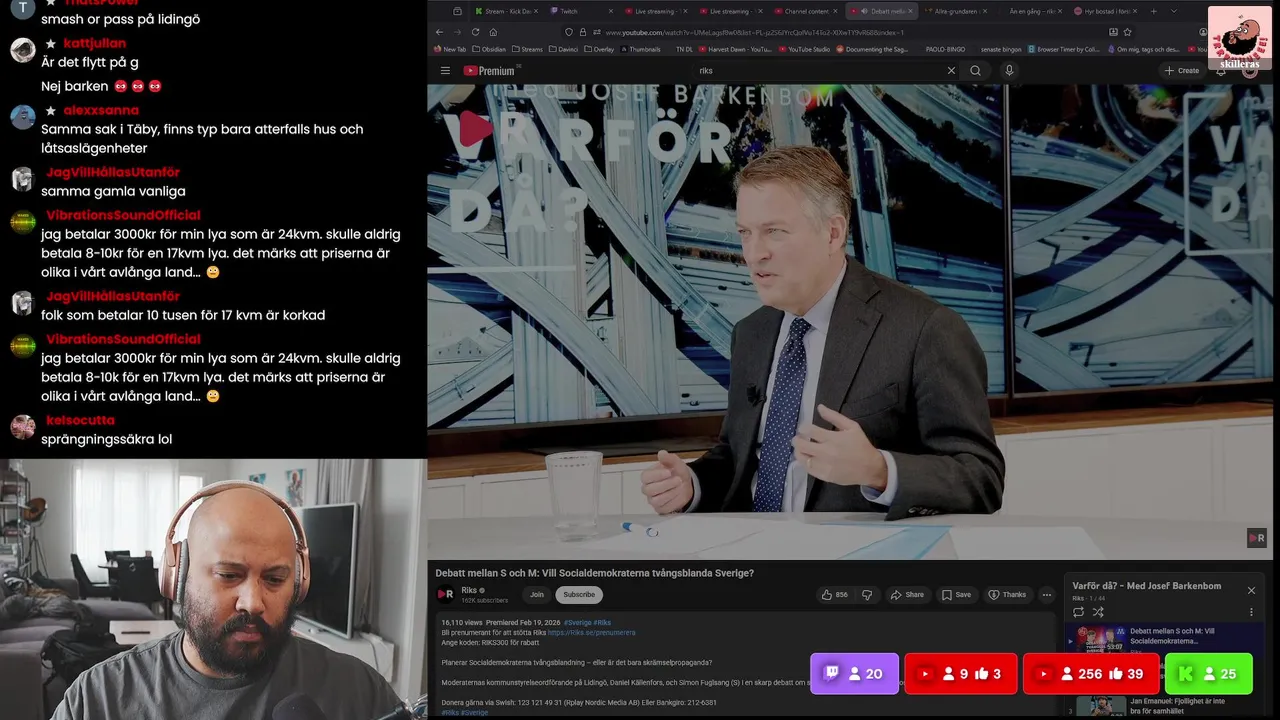Open the YouTube hamburger guide menu
The image size is (1280, 720).
445,71
